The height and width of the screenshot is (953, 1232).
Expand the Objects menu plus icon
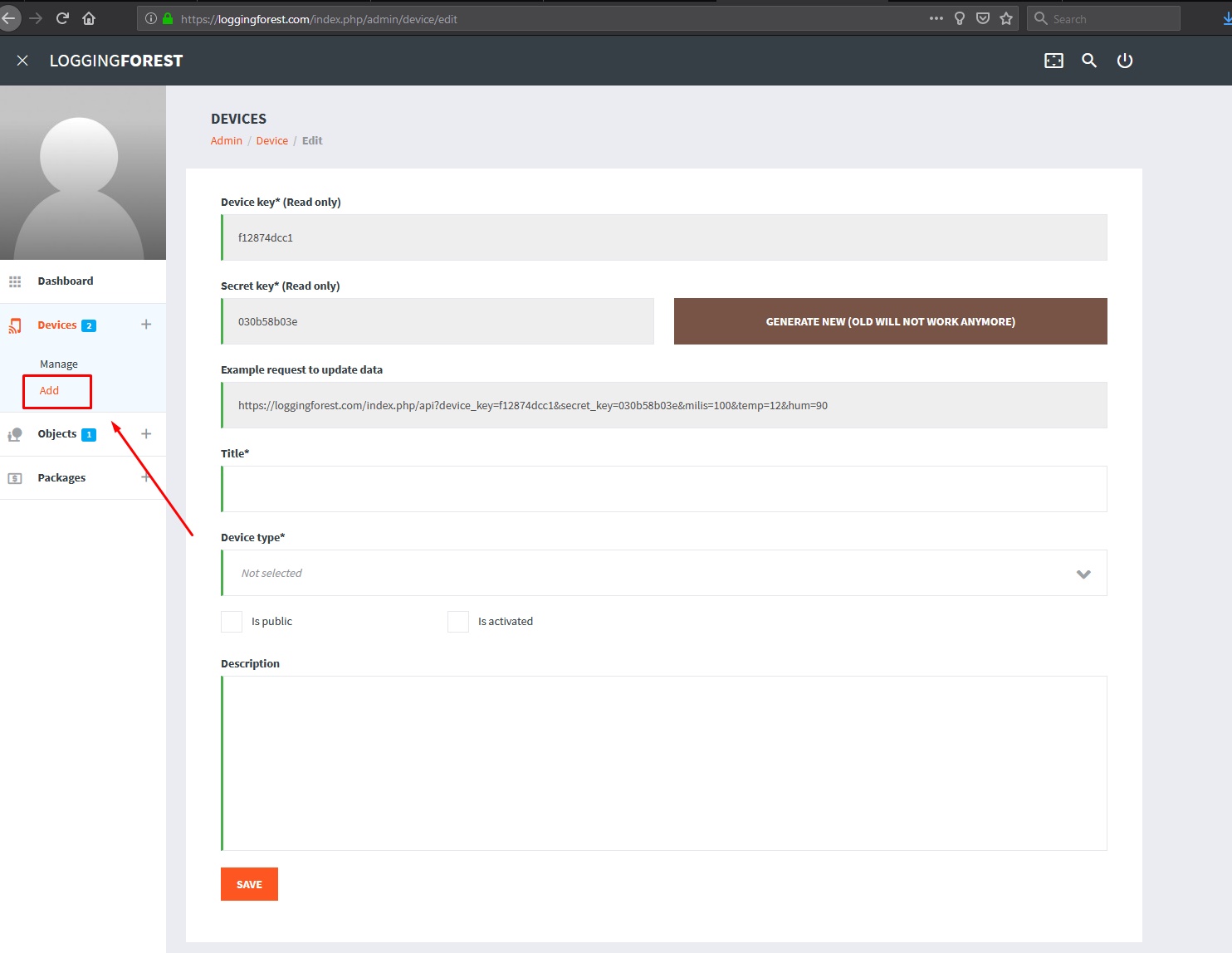(x=146, y=434)
